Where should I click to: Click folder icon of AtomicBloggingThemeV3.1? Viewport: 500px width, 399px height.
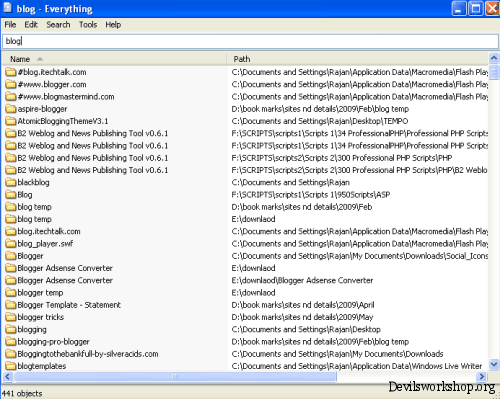11,121
